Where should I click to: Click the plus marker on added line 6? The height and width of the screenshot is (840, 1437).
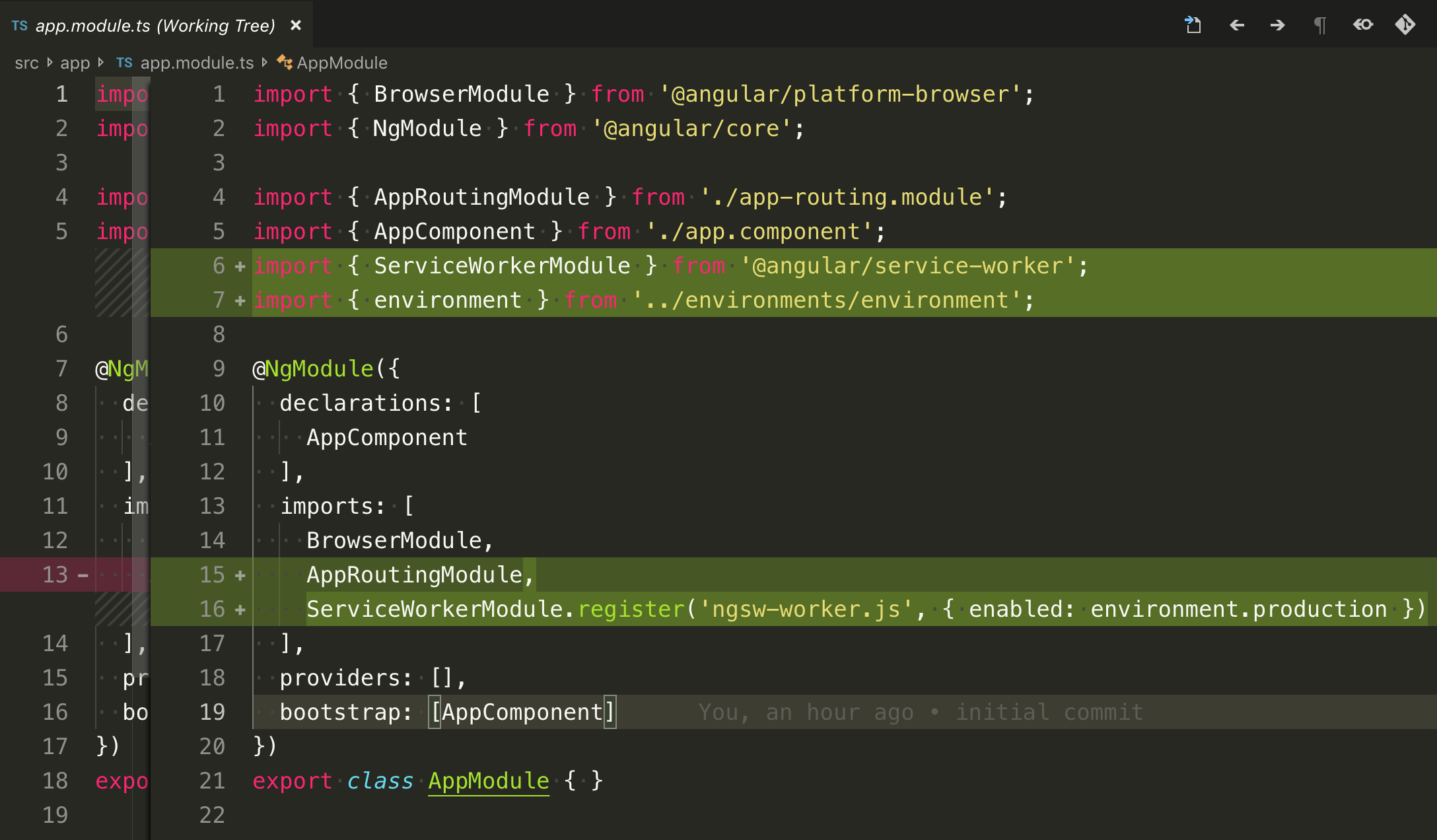click(x=240, y=266)
